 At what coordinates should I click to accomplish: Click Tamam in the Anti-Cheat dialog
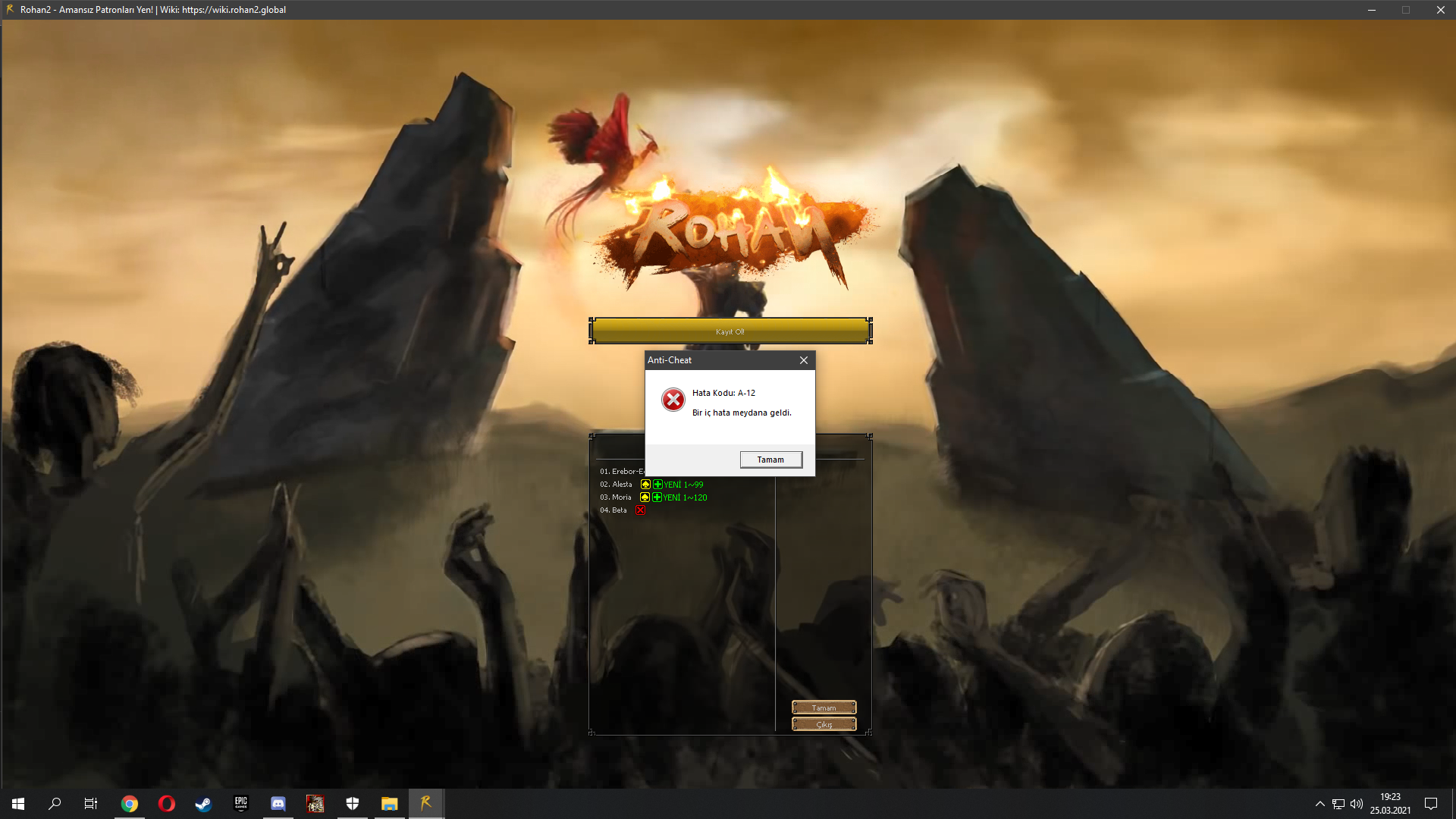[x=770, y=460]
